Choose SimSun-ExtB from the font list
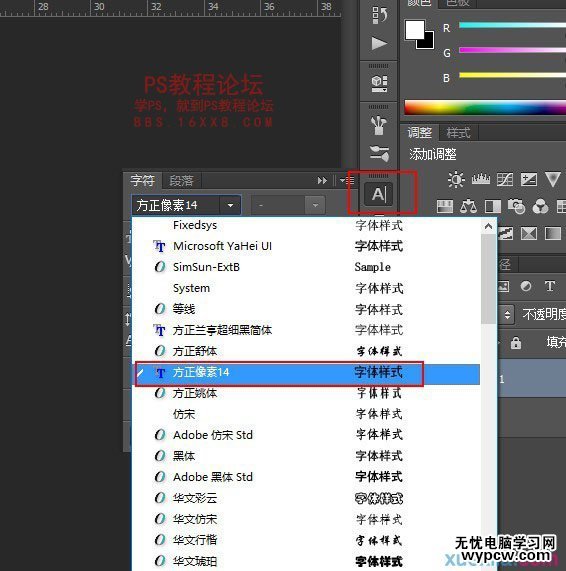Screen dimensions: 566x571 [x=306, y=267]
